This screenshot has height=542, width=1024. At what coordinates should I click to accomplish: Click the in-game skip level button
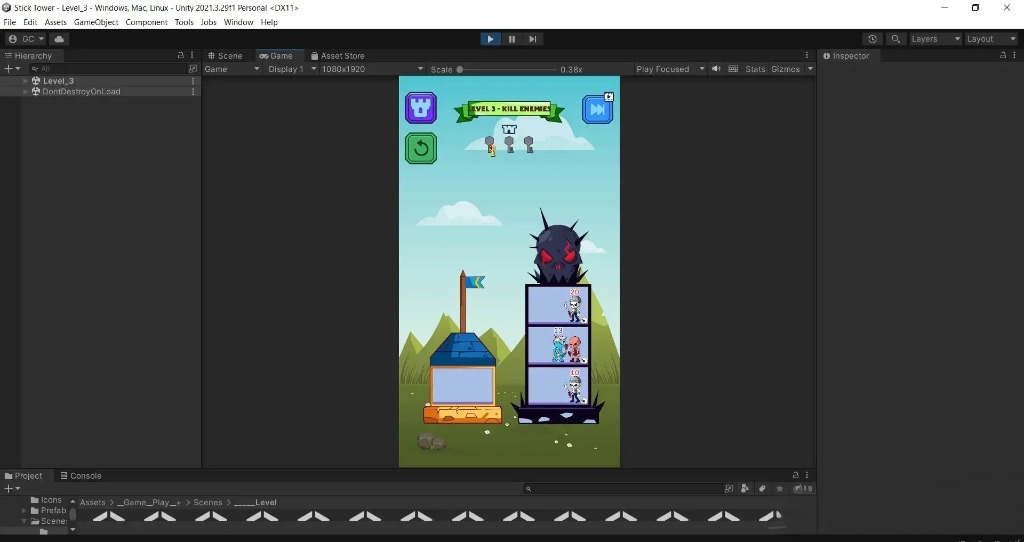pos(598,109)
